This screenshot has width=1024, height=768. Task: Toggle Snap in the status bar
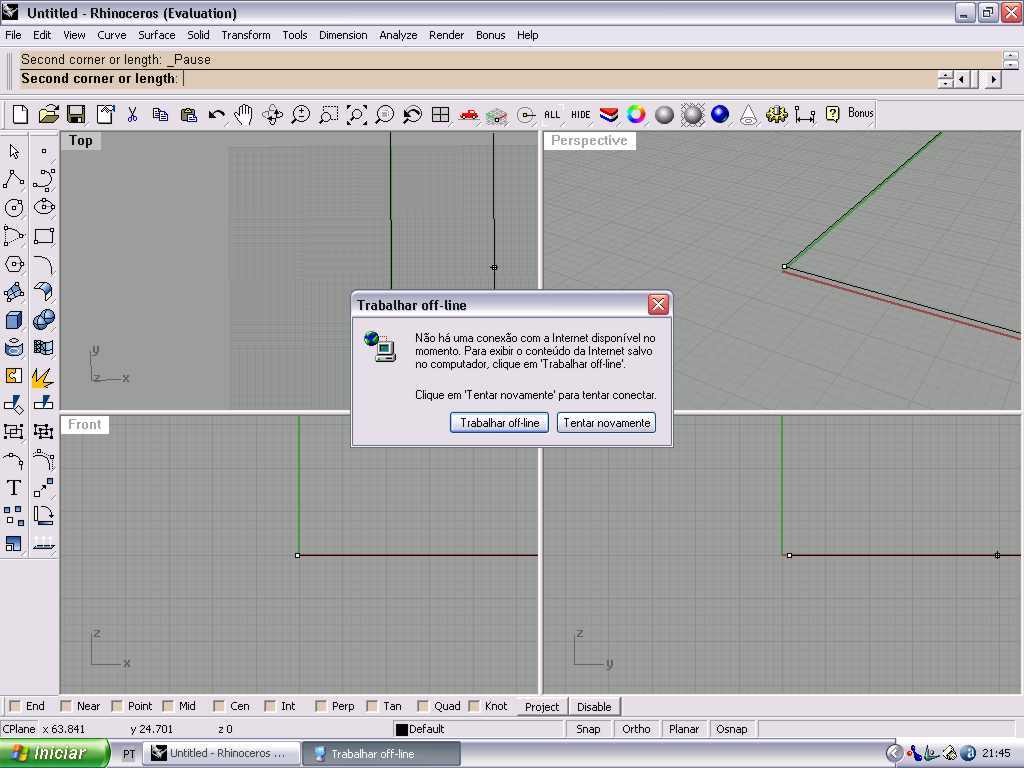588,729
